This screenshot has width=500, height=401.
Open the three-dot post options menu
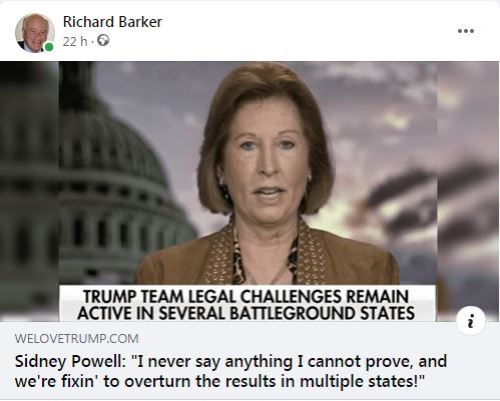(466, 31)
